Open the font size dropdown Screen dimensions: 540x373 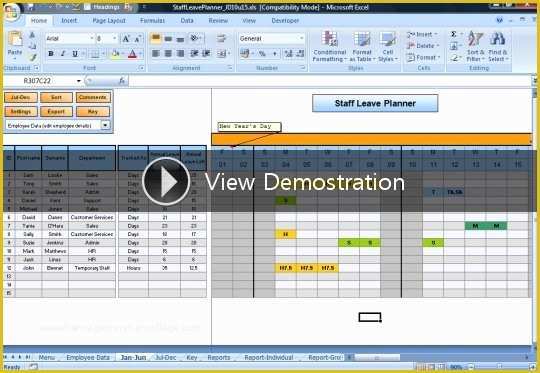115,38
